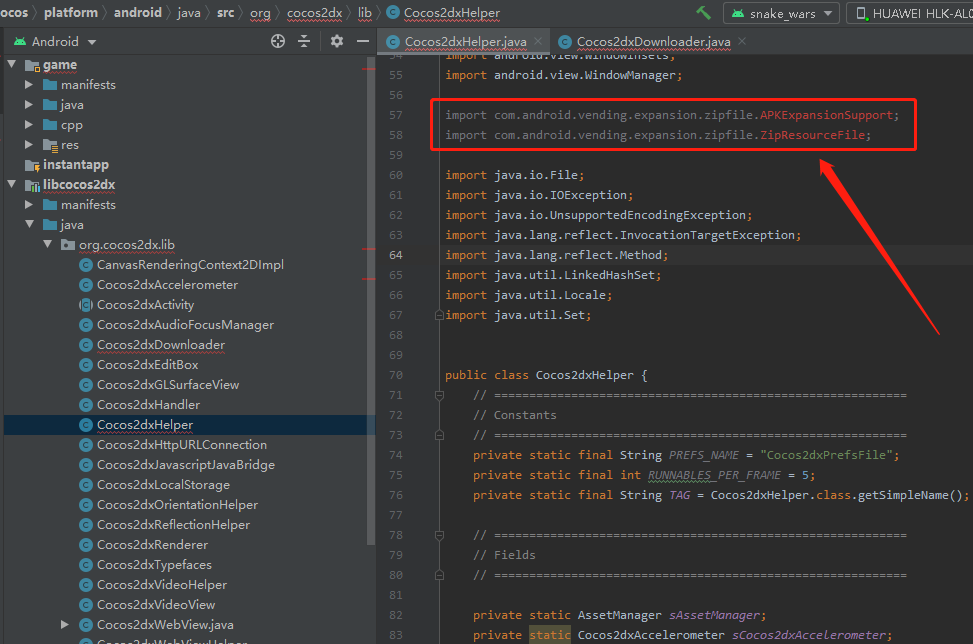Image resolution: width=973 pixels, height=644 pixels.
Task: Expand the cpp folder under game
Action: (30, 125)
